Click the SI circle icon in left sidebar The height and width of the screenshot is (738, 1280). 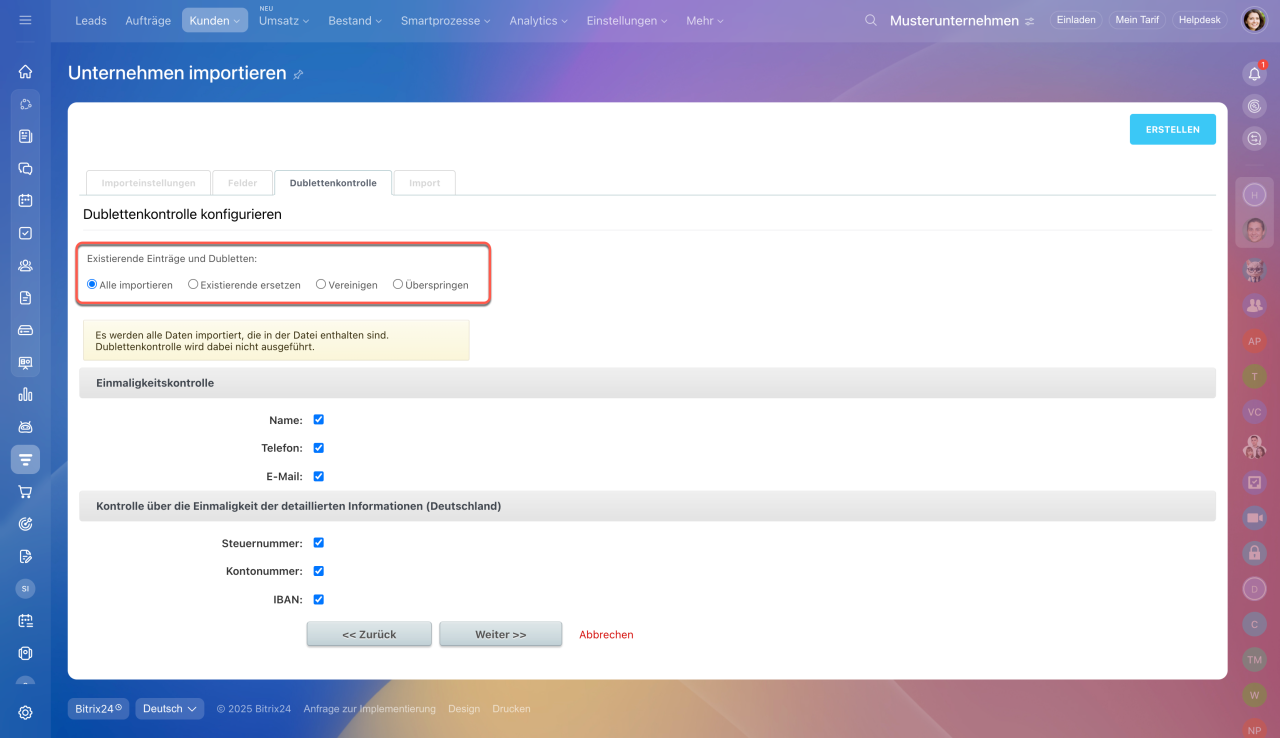[x=25, y=589]
